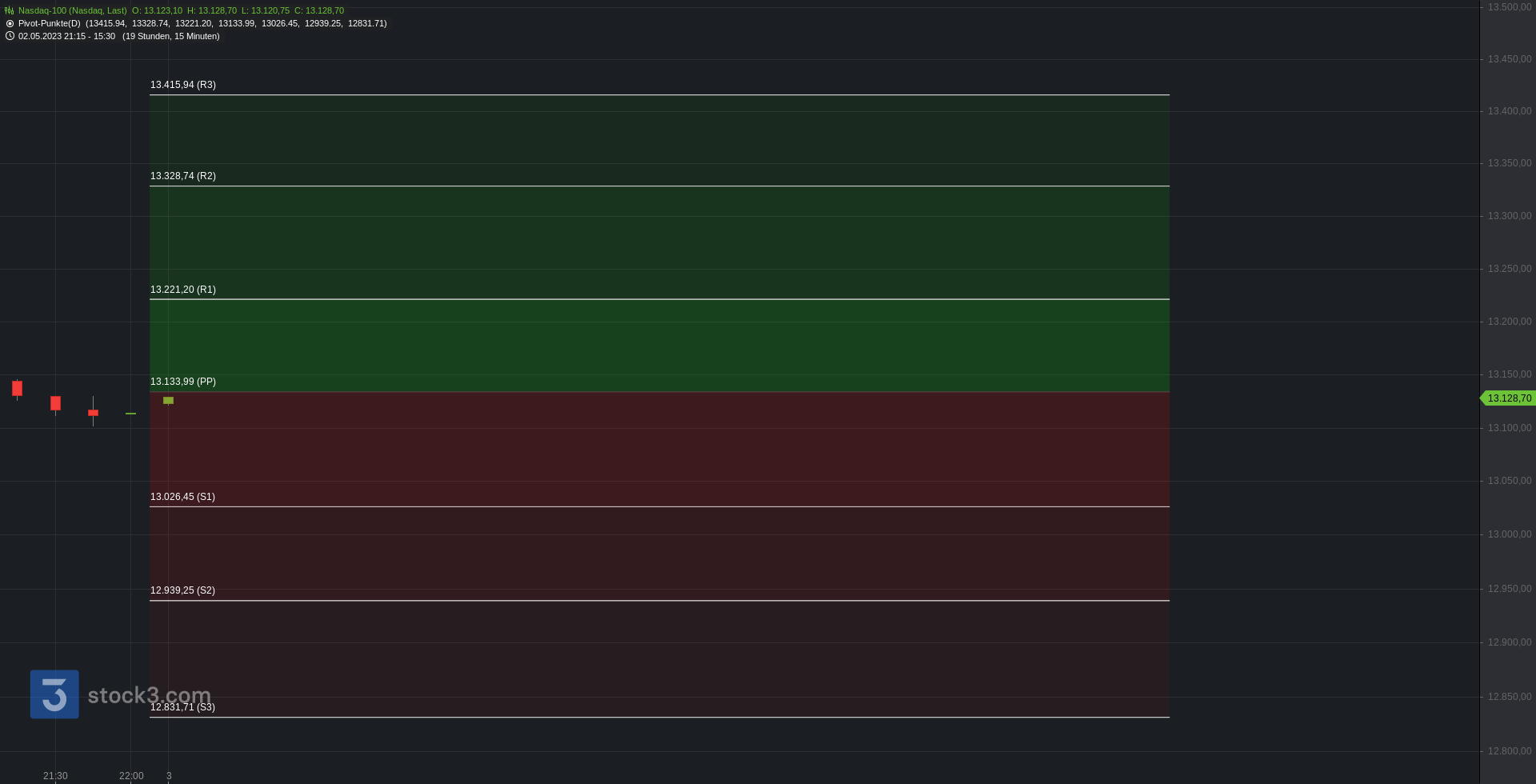The height and width of the screenshot is (784, 1536).
Task: Select the 13.133,99 (PP) pivot line label
Action: click(x=183, y=382)
